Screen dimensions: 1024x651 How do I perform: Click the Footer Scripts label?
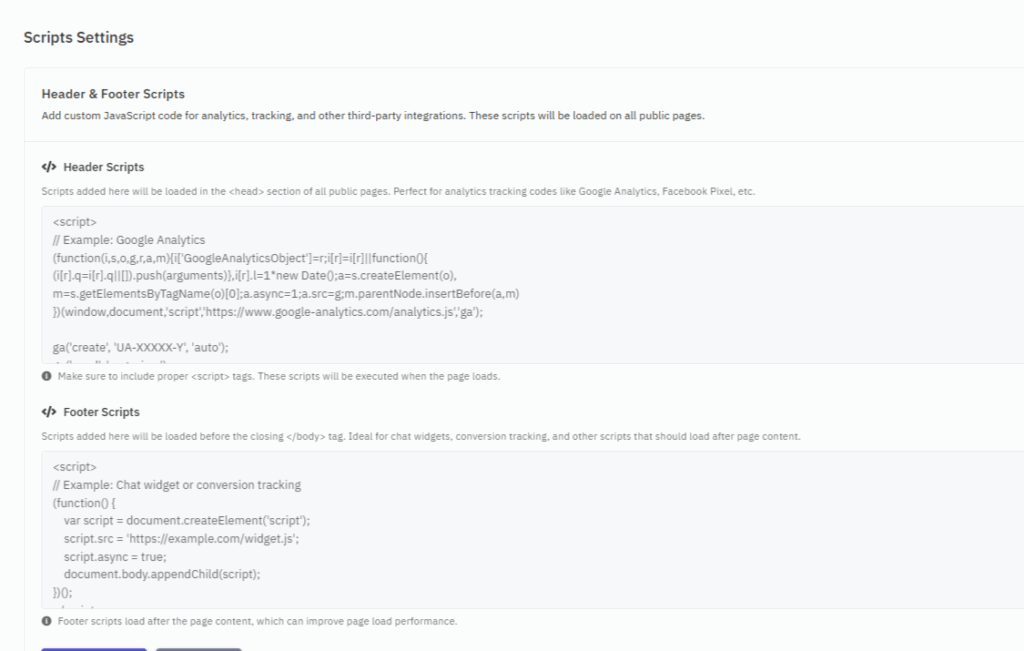[101, 412]
